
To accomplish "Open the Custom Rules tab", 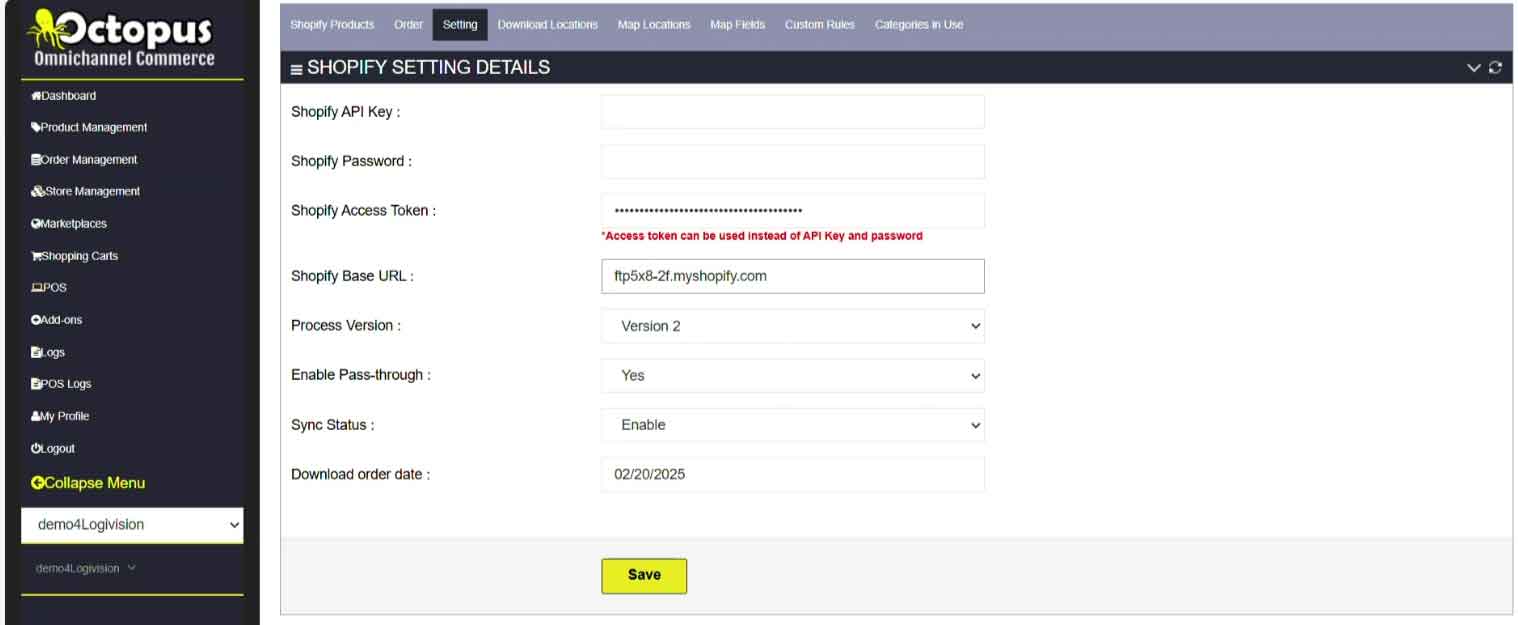I will (x=820, y=25).
